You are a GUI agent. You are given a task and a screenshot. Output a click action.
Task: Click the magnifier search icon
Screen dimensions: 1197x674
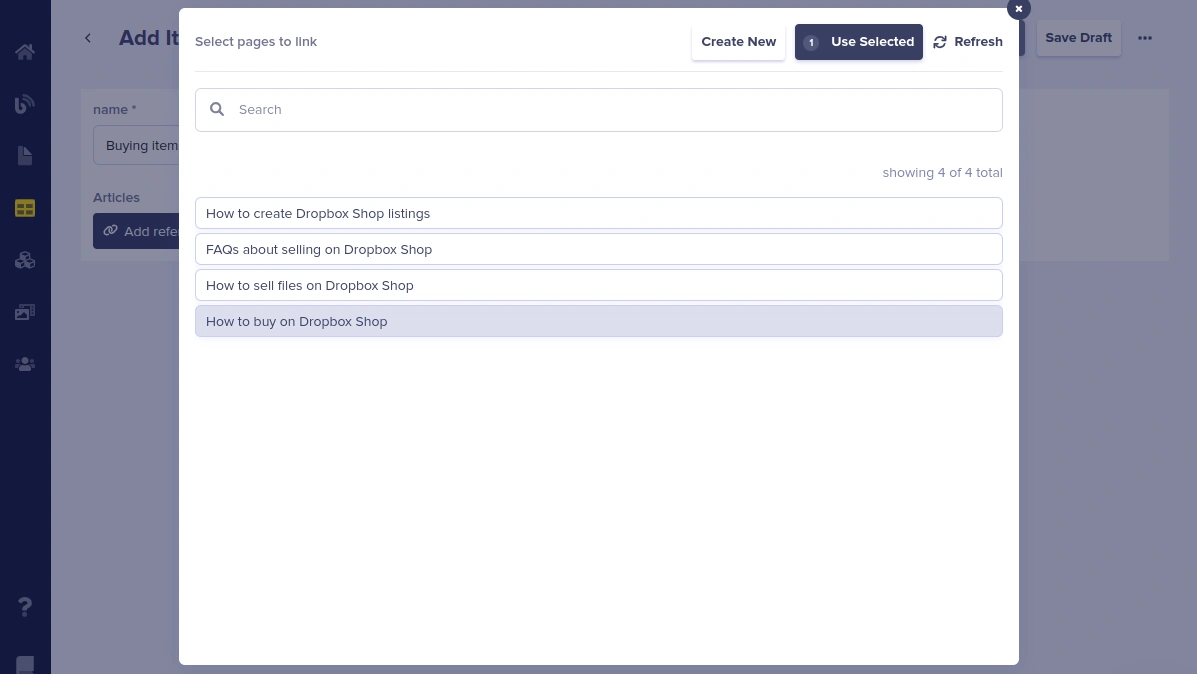click(217, 110)
